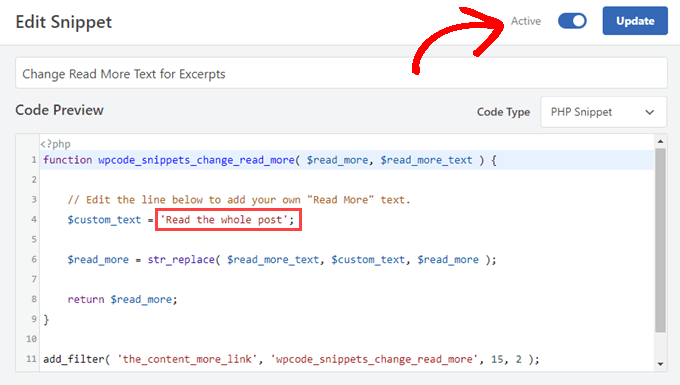Image resolution: width=680 pixels, height=385 pixels.
Task: Click the 'the_content_more_link' string
Action: [x=187, y=359]
